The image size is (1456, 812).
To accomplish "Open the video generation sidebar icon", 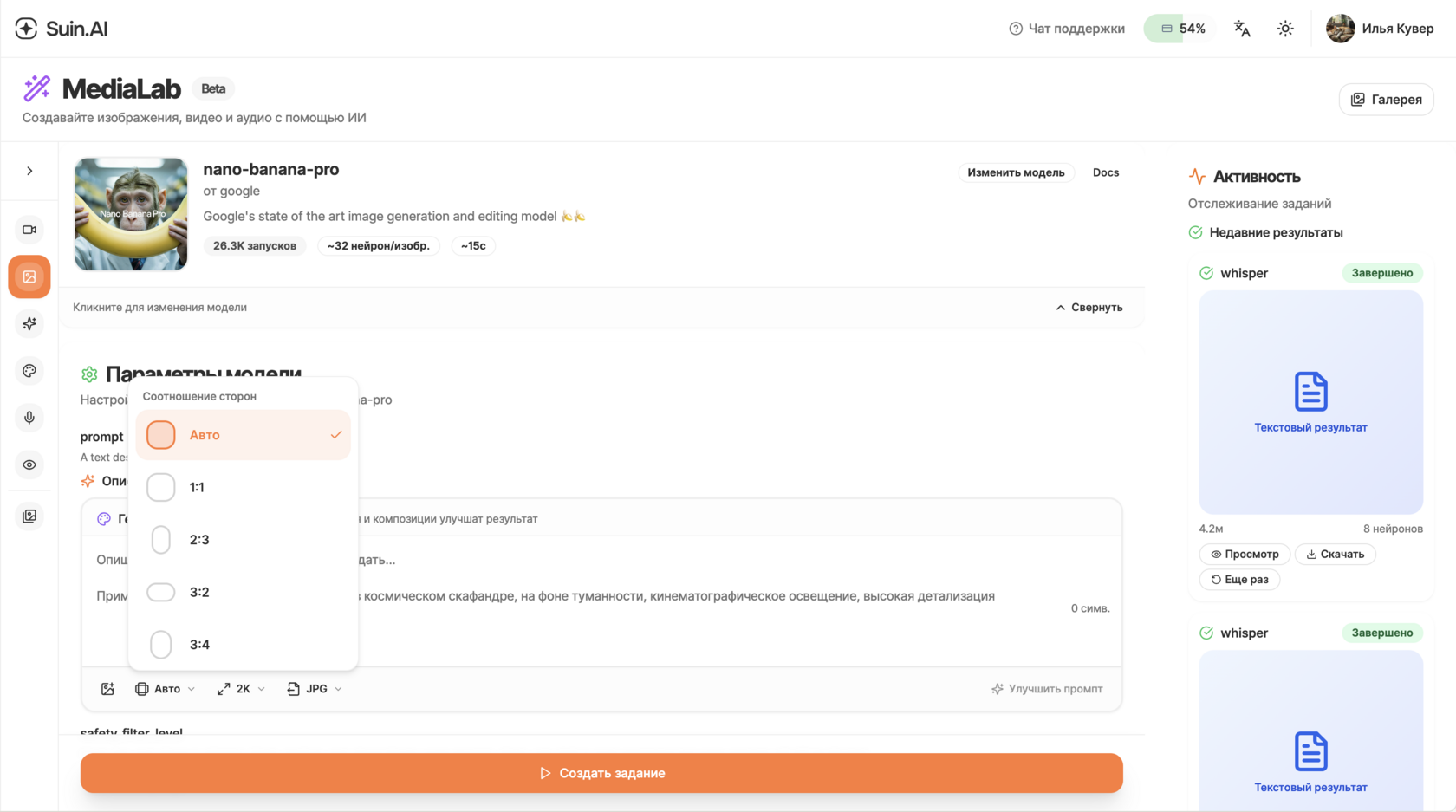I will pyautogui.click(x=29, y=230).
